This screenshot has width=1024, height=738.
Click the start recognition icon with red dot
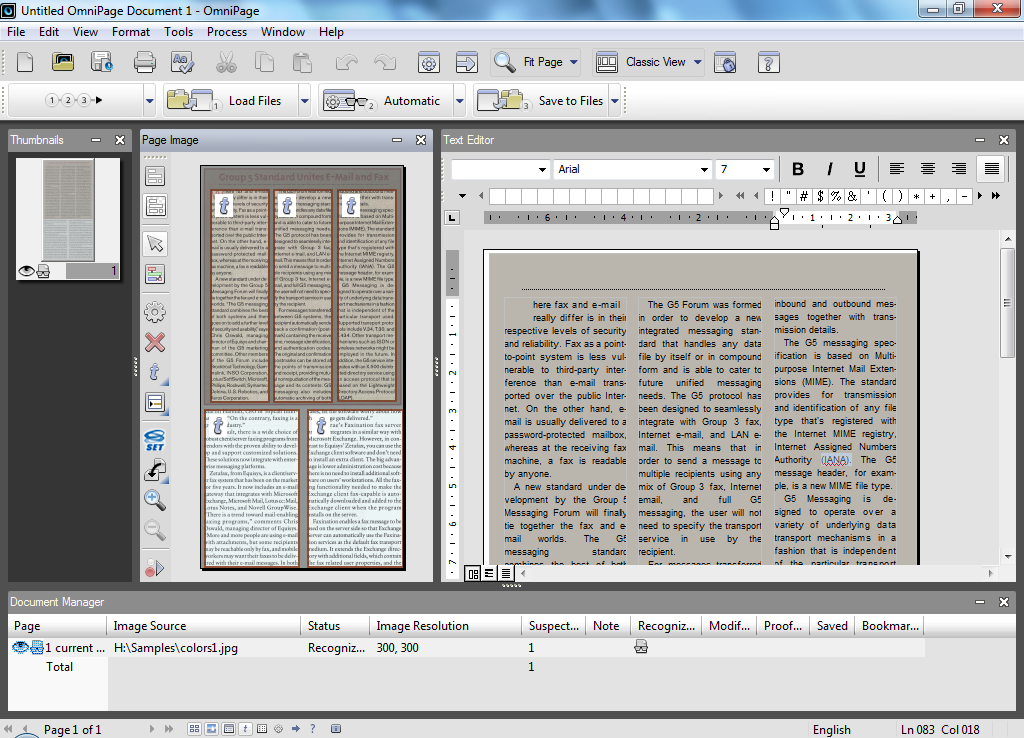point(155,568)
